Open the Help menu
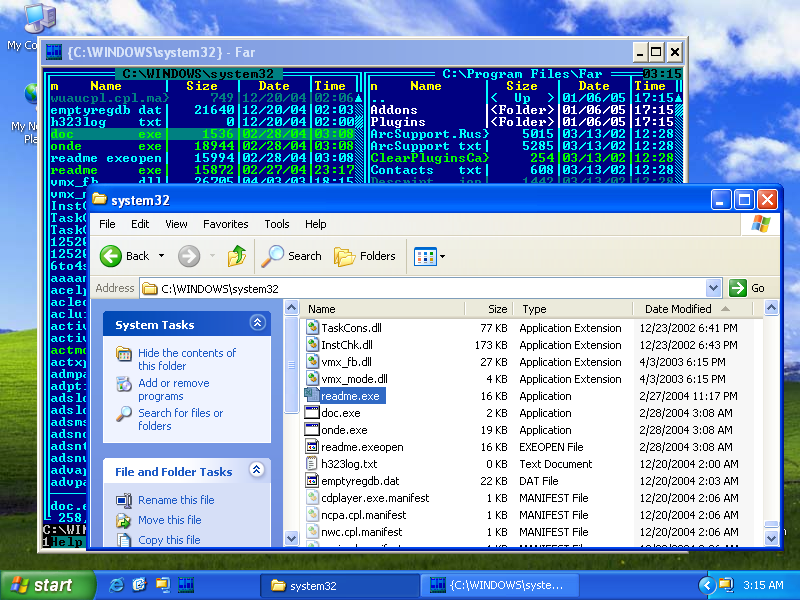 (315, 224)
